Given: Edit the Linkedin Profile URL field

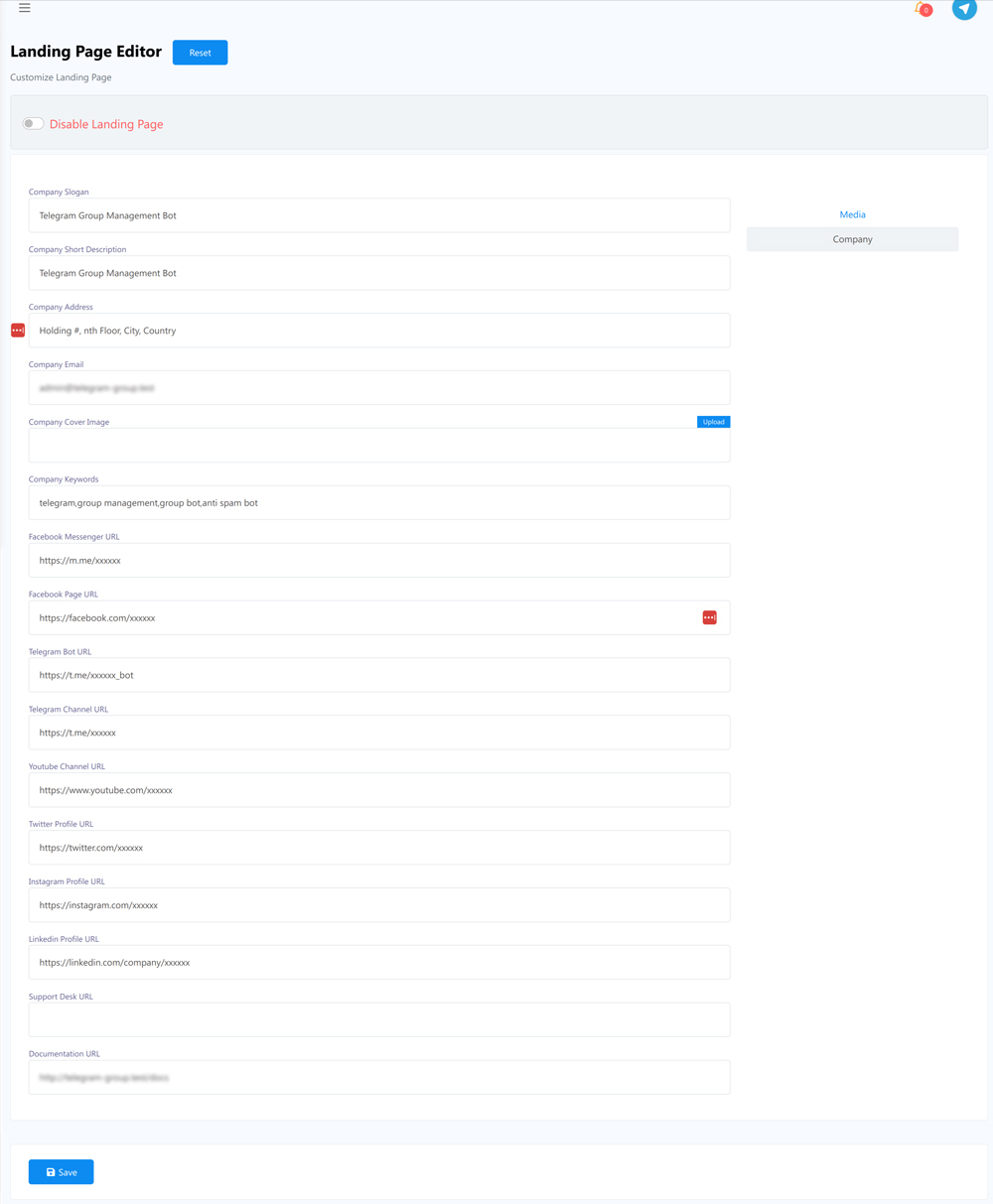Looking at the screenshot, I should (379, 963).
